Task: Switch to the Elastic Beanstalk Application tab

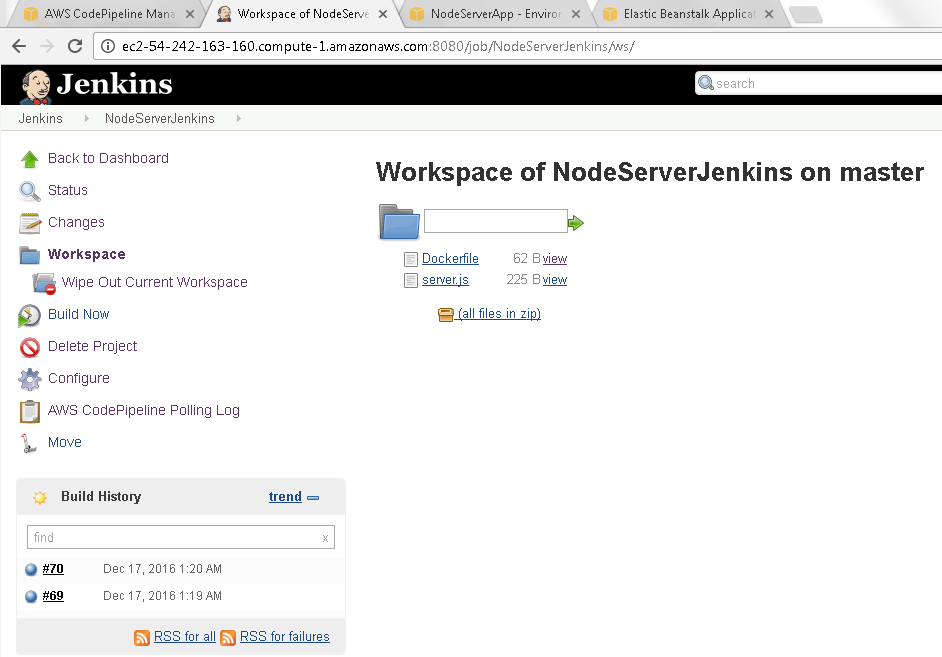Action: [688, 14]
